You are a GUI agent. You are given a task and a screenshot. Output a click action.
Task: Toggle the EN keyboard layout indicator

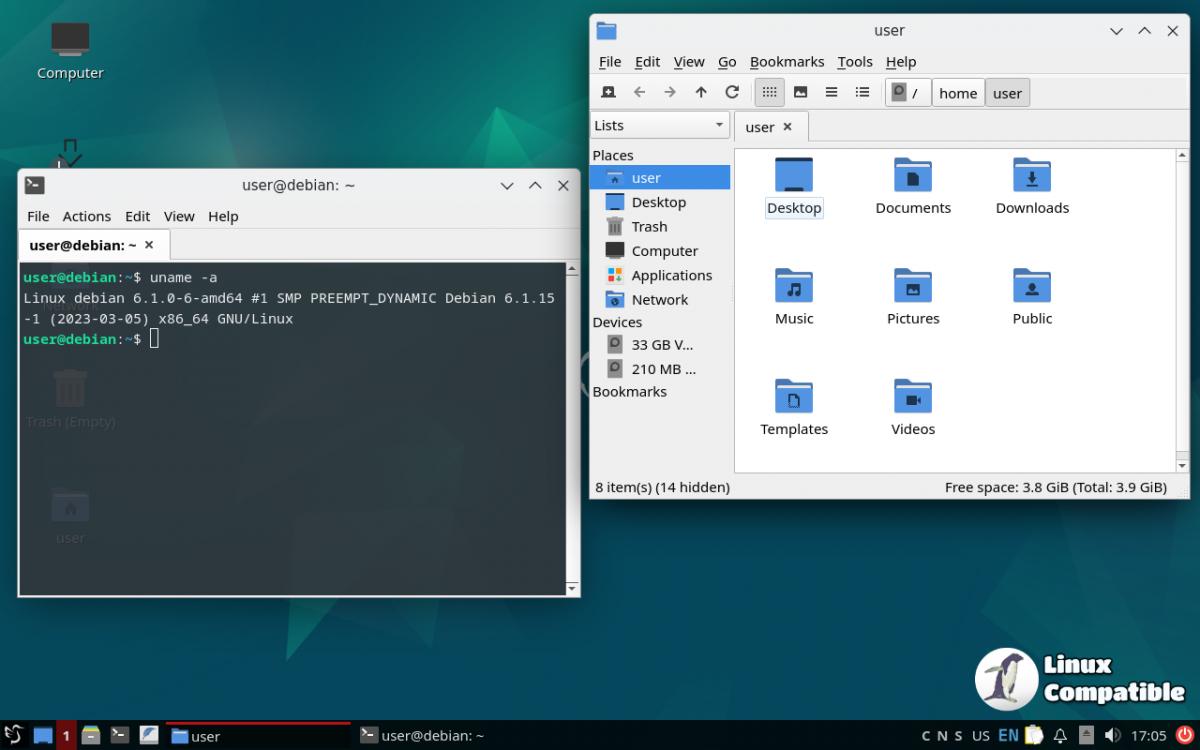click(1008, 736)
